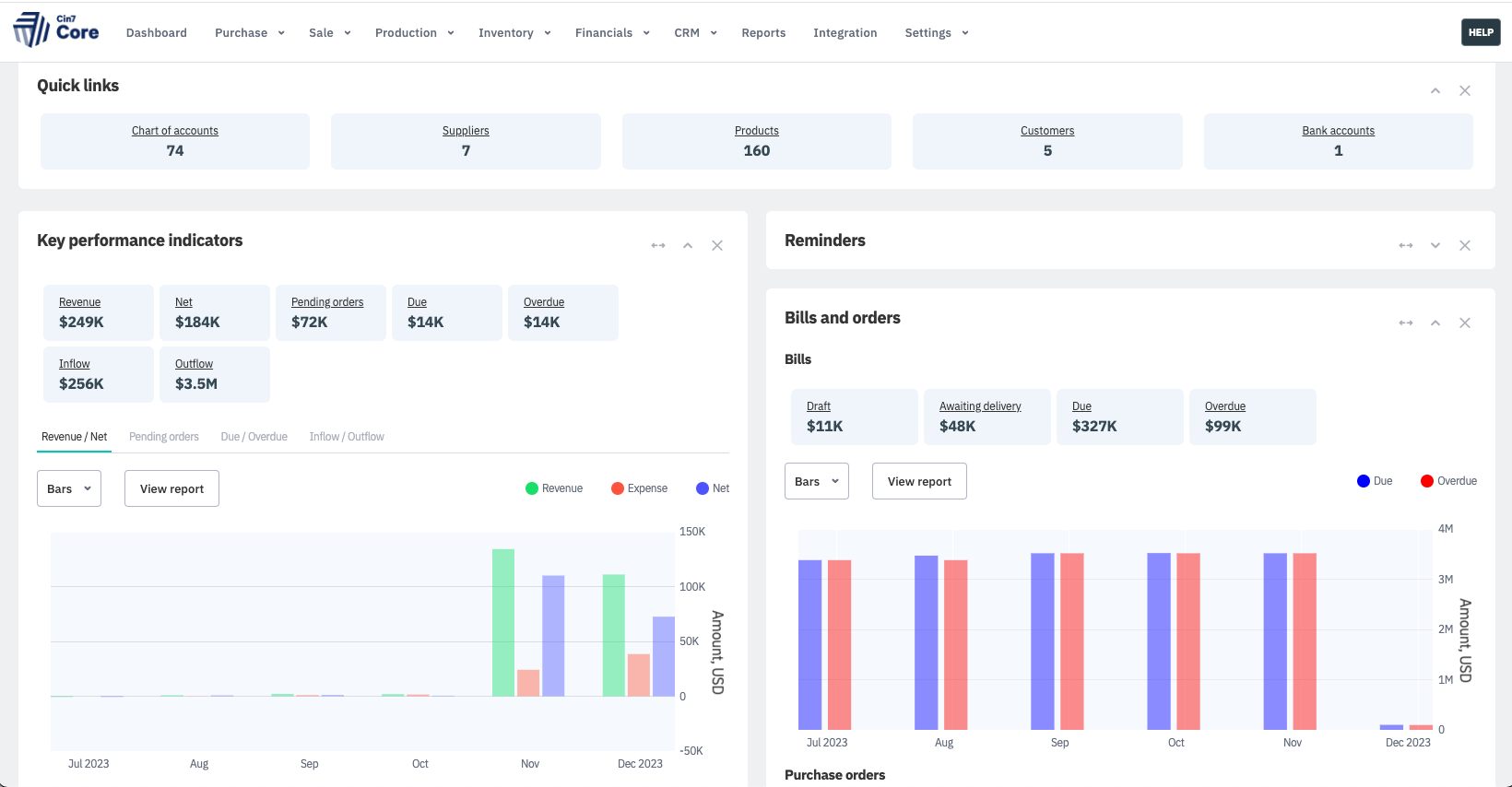This screenshot has width=1512, height=787.
Task: Open the Bills chart type Bars dropdown
Action: click(x=817, y=481)
